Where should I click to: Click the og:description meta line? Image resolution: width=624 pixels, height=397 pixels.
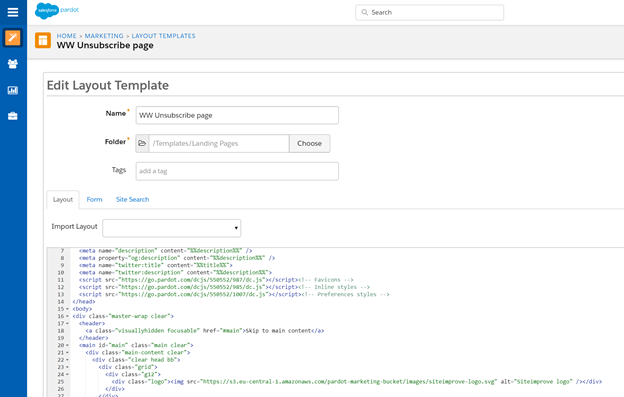177,258
